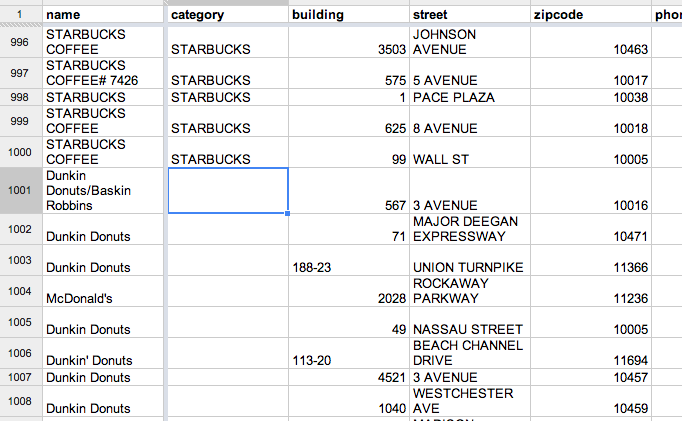
Task: Click the zipcode cell 10459
Action: pyautogui.click(x=591, y=401)
